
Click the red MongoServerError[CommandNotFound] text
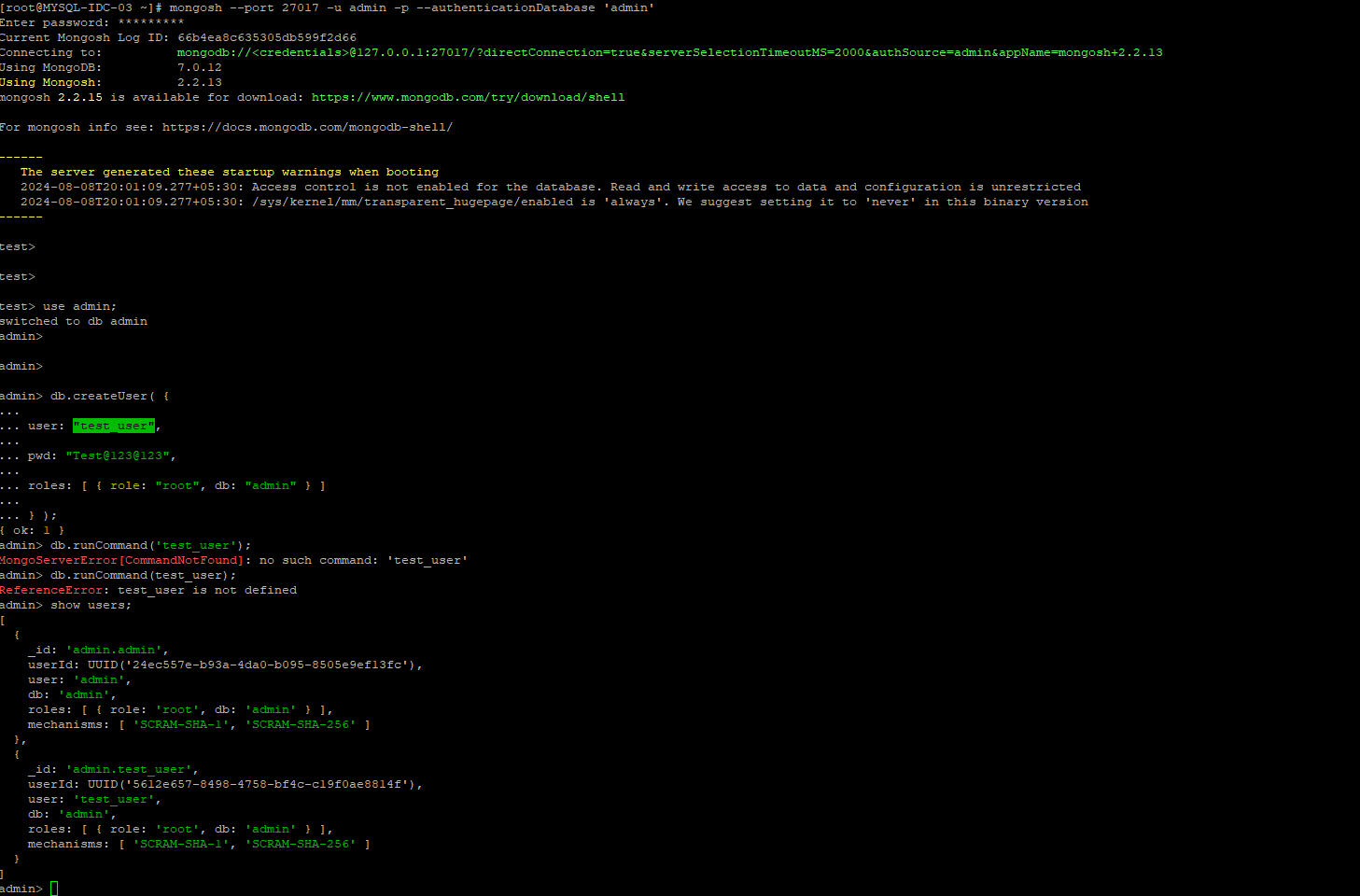121,560
